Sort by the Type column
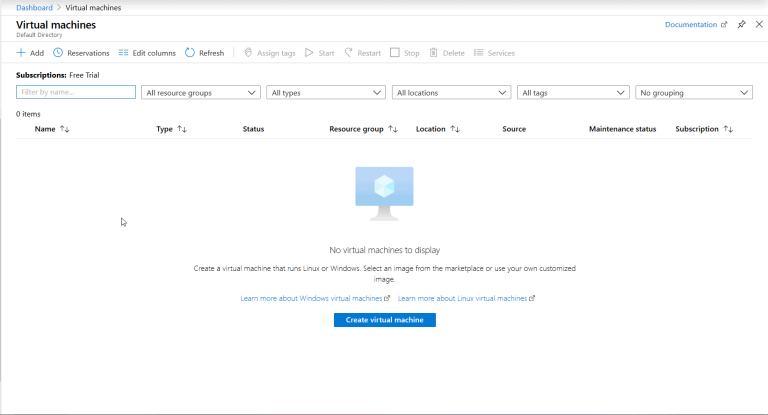 pyautogui.click(x=171, y=129)
